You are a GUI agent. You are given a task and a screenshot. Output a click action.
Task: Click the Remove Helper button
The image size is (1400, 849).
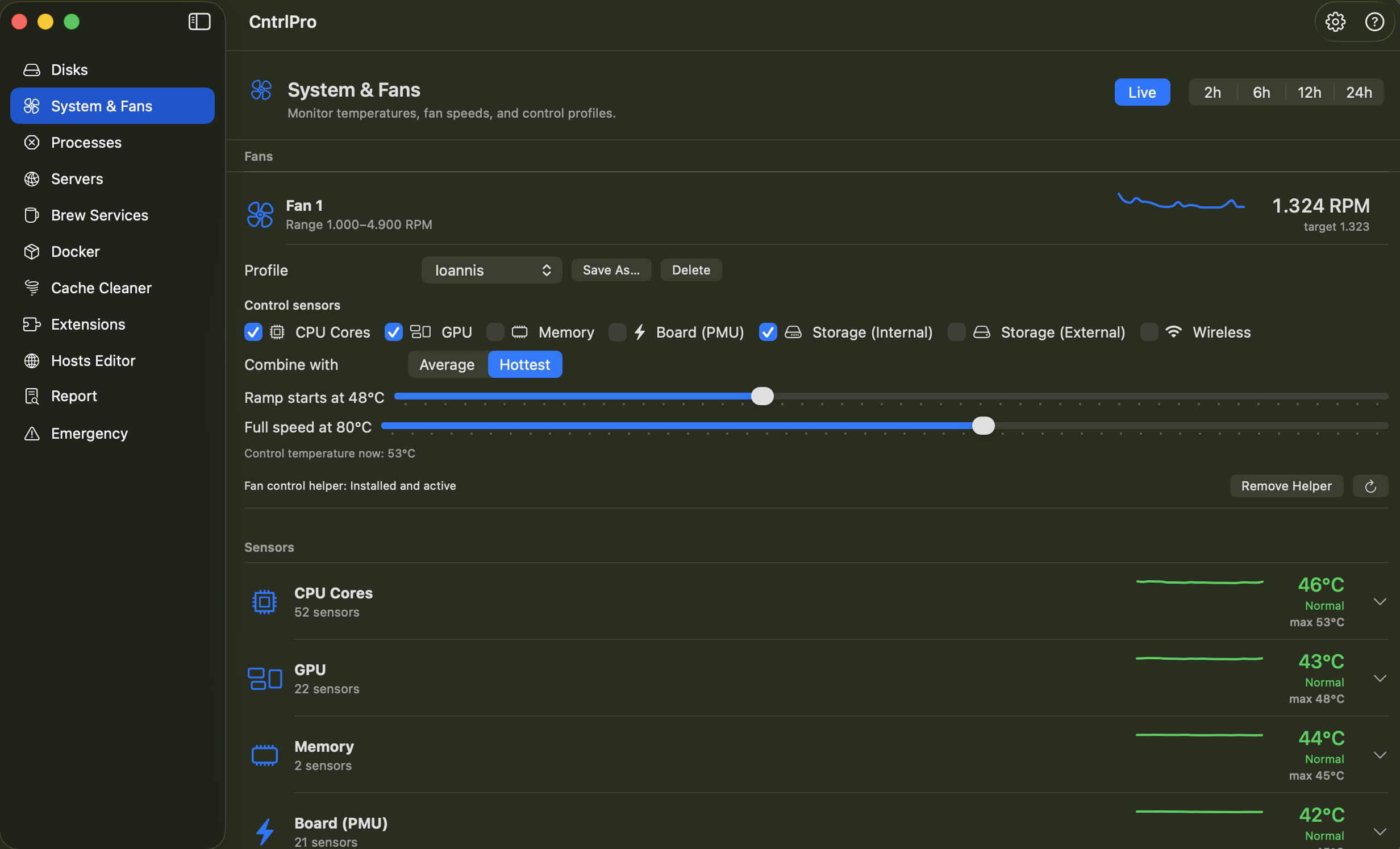1286,486
